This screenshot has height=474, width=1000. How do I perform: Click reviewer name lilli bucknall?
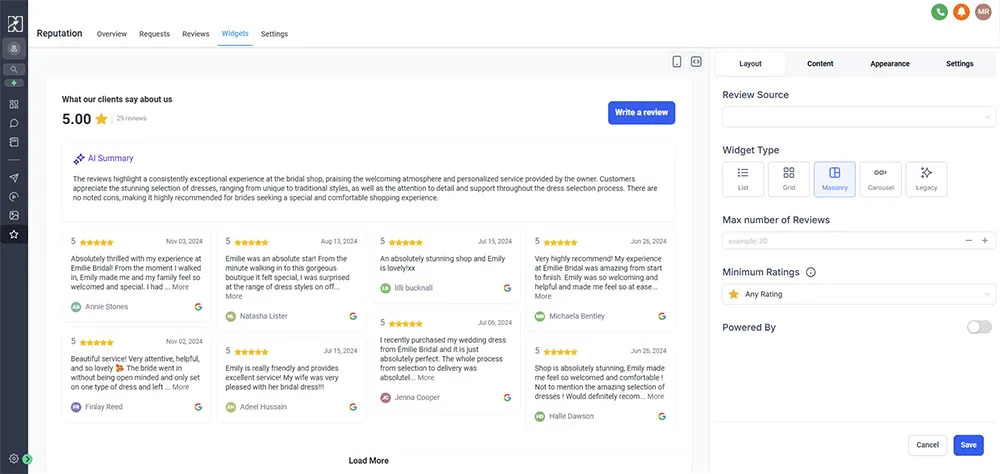(413, 288)
